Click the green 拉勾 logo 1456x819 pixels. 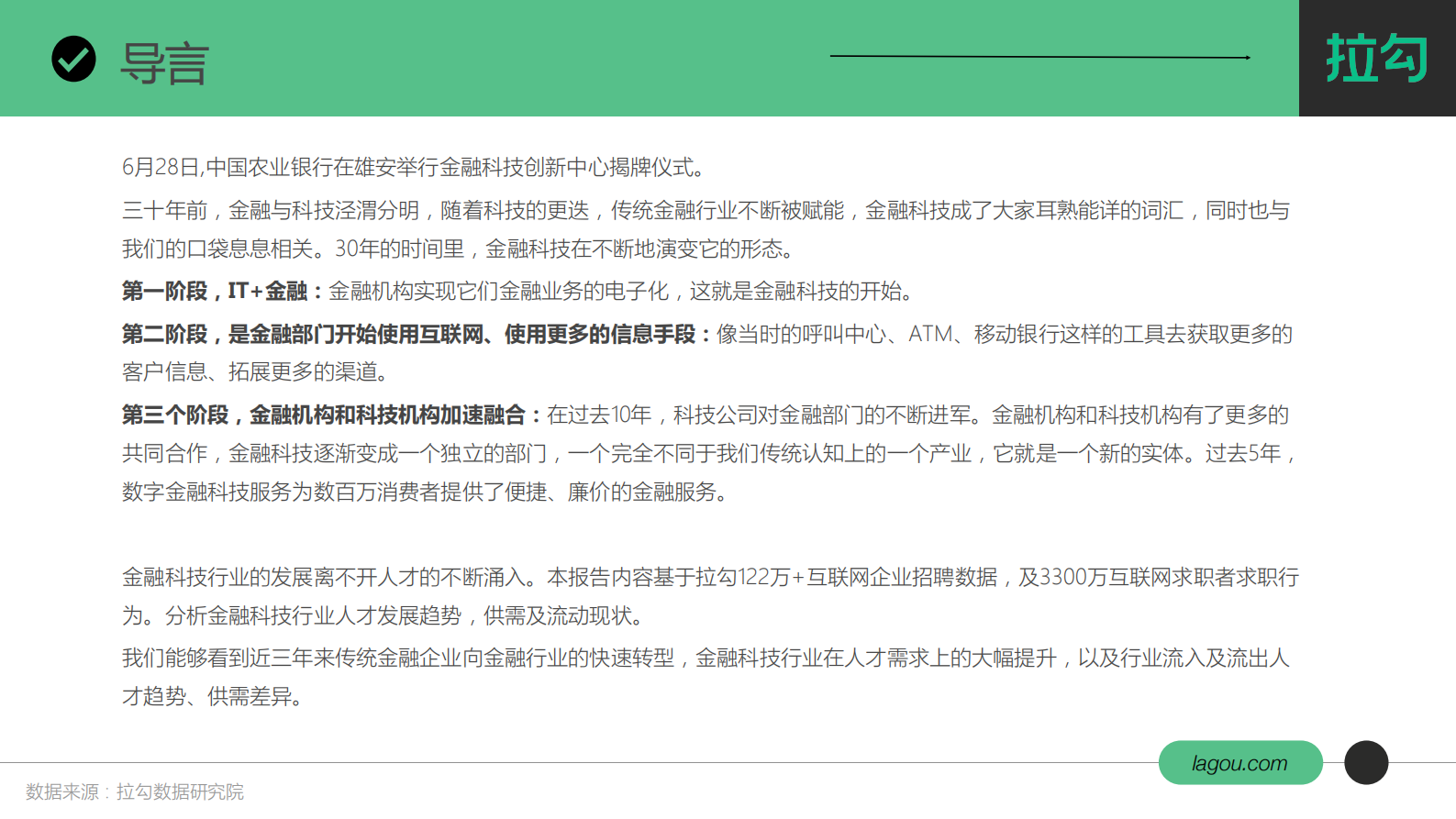(1376, 59)
